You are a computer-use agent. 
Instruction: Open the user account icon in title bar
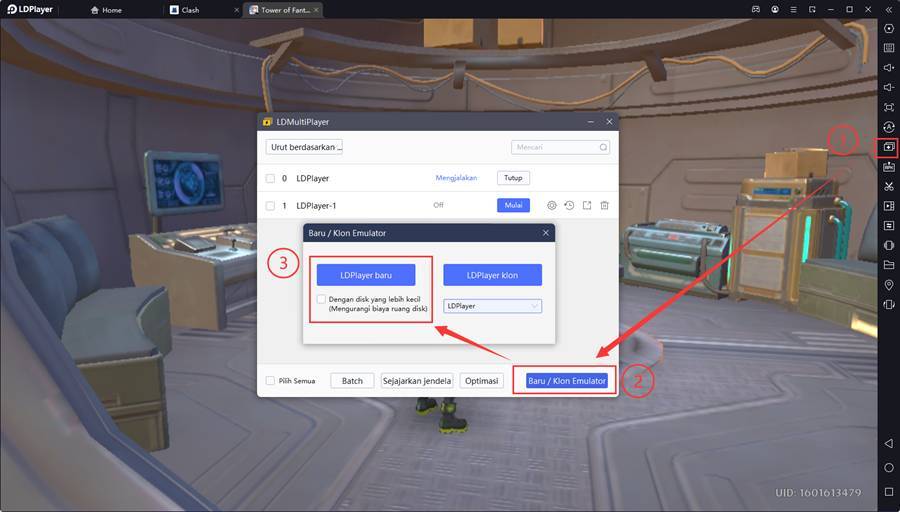[x=775, y=10]
